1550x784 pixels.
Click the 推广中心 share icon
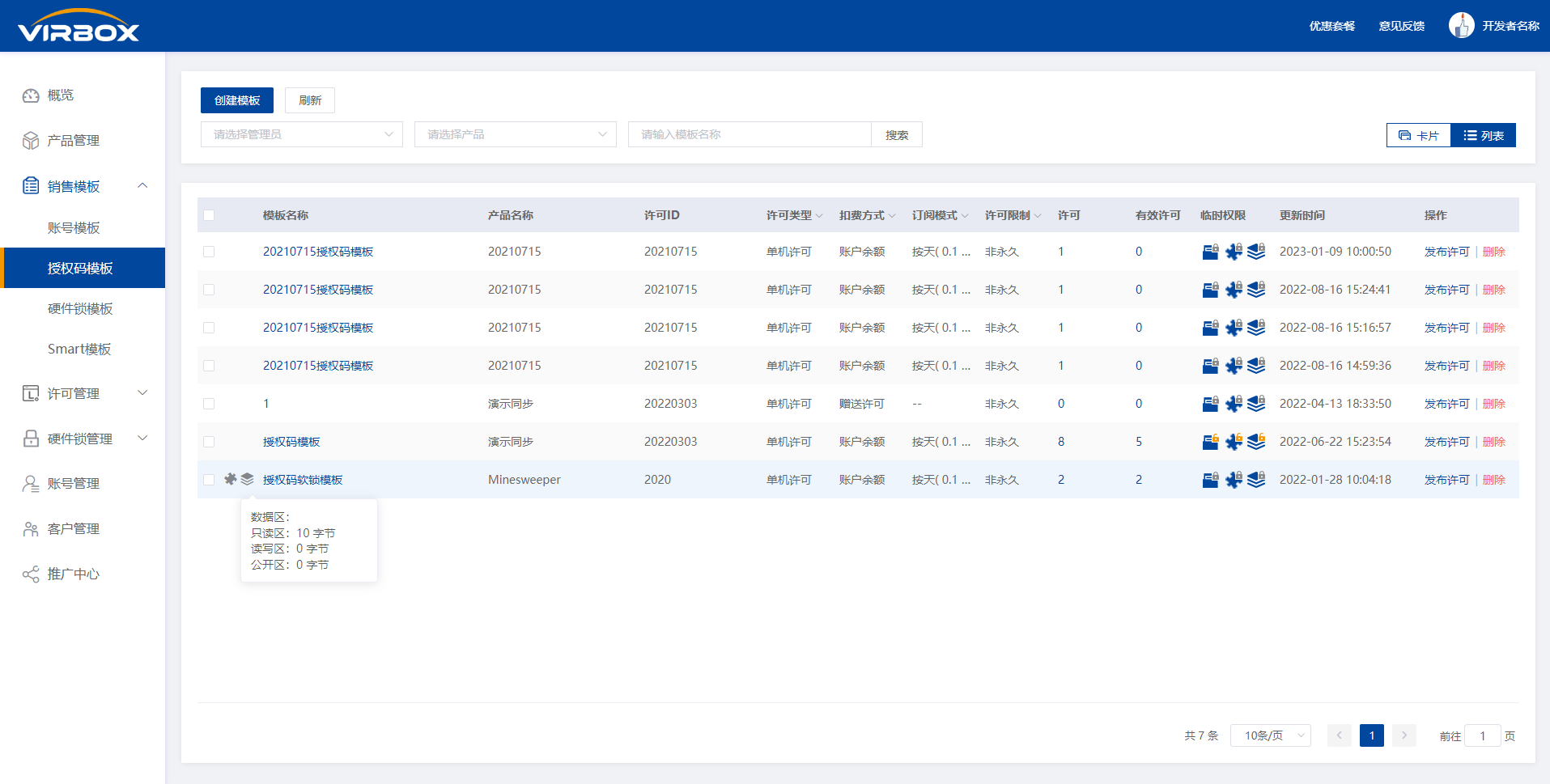[31, 574]
